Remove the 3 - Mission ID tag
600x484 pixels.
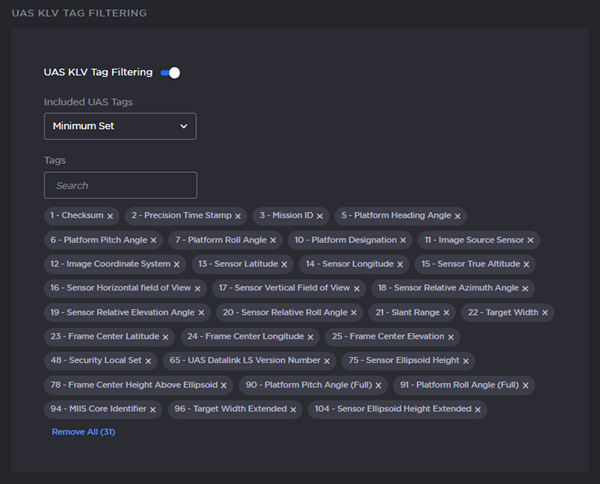320,216
